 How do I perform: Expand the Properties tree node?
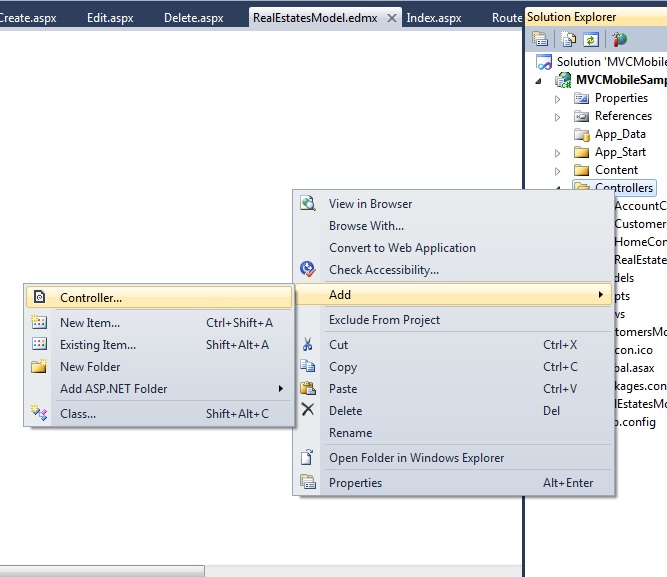click(x=557, y=99)
